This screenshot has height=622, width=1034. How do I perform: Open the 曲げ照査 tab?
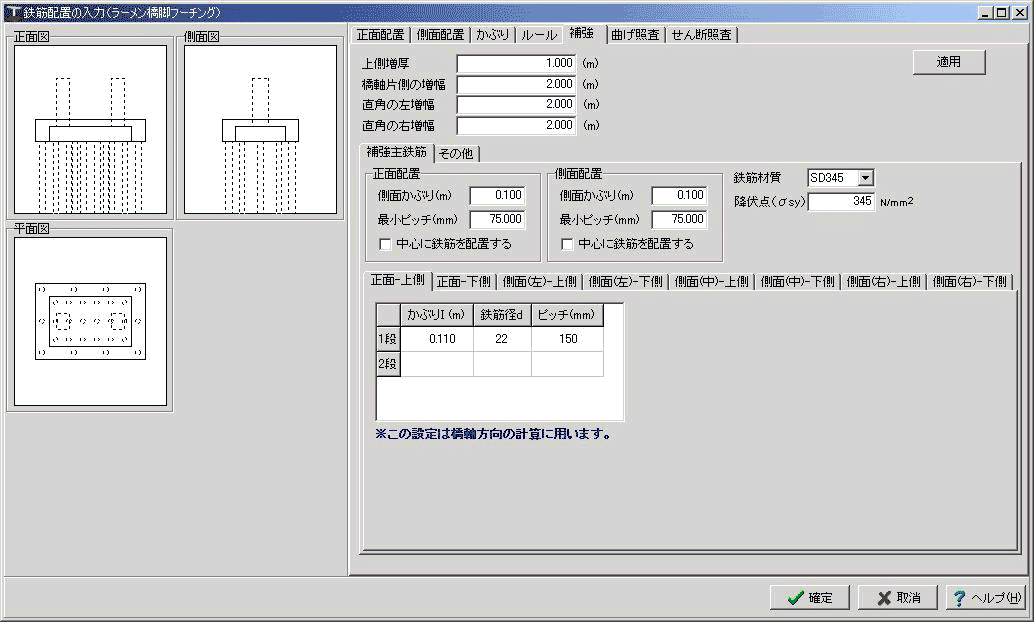pyautogui.click(x=635, y=35)
